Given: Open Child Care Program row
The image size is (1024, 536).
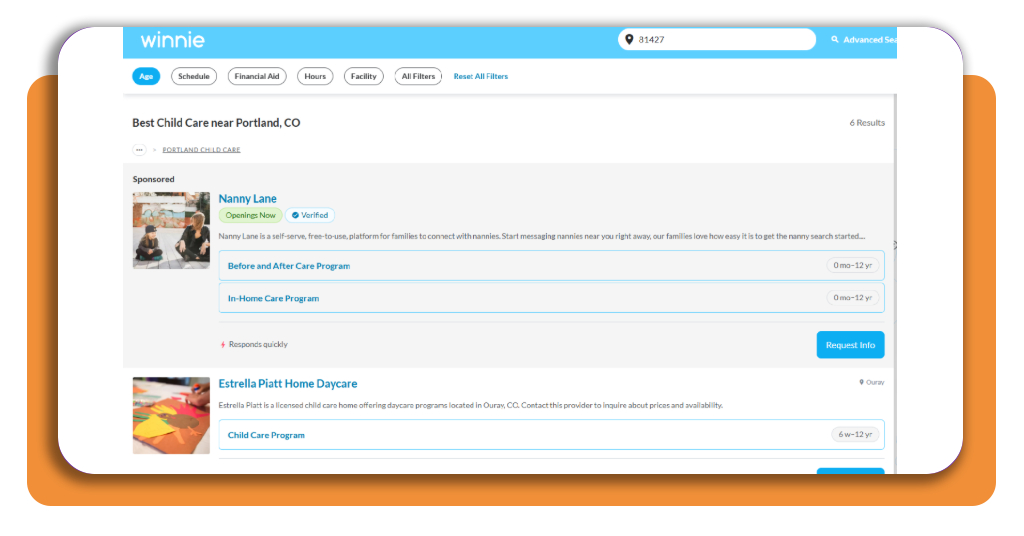Looking at the screenshot, I should pos(551,435).
